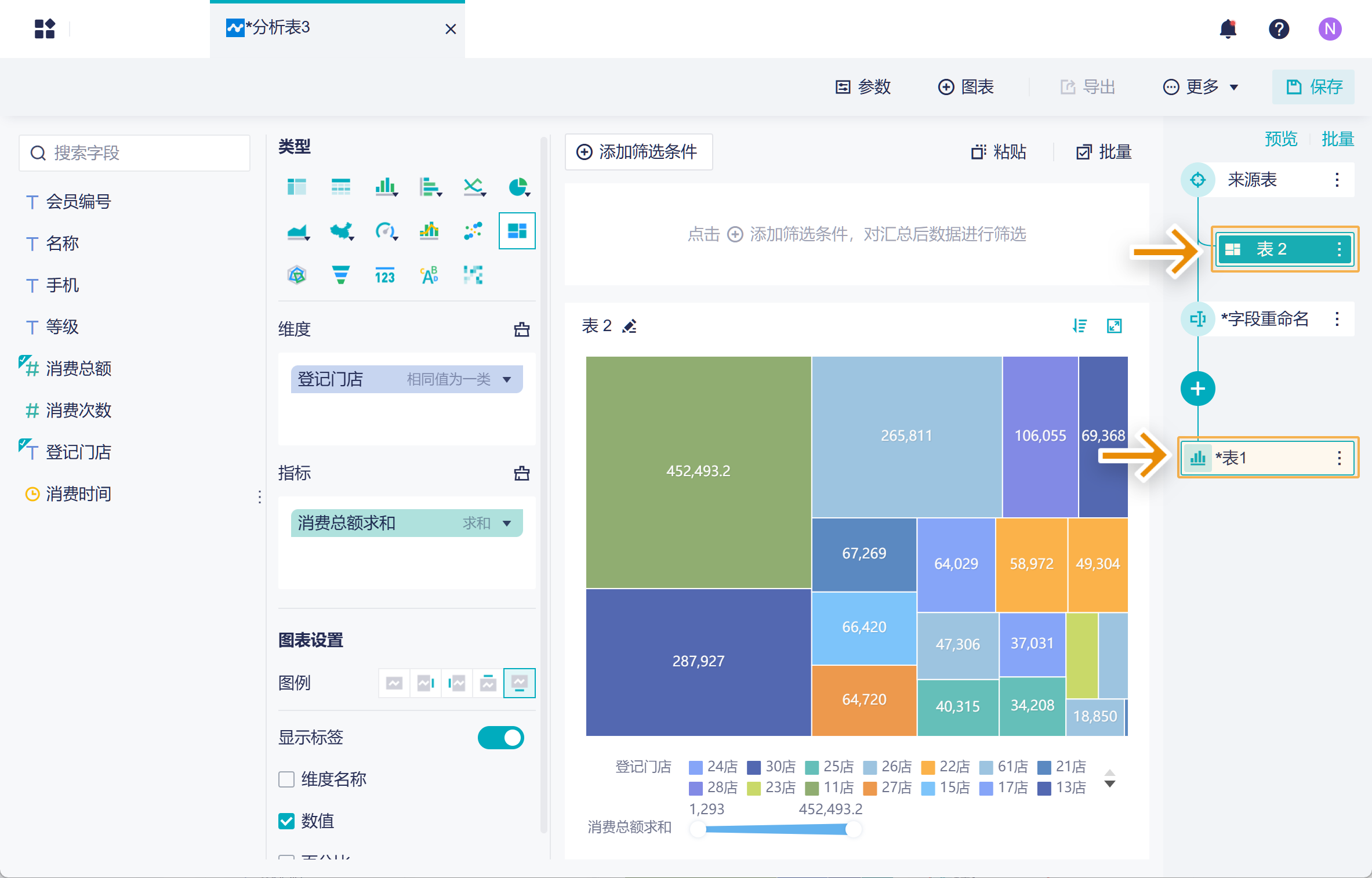Screen dimensions: 1372x878
Task: Select the funnel chart type icon
Action: click(340, 275)
